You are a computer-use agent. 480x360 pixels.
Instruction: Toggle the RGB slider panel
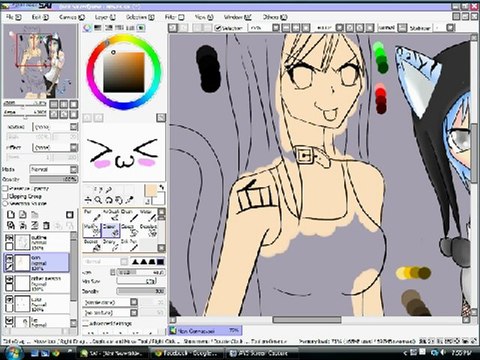tap(98, 28)
